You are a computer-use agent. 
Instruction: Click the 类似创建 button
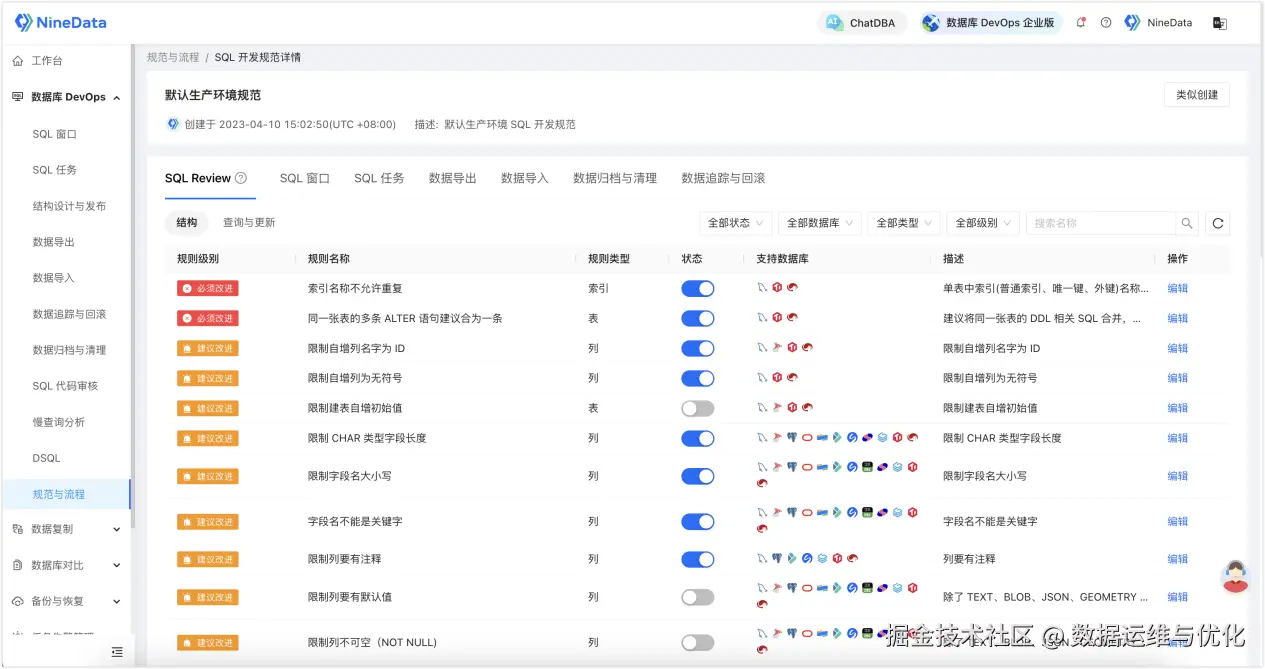(x=1197, y=95)
